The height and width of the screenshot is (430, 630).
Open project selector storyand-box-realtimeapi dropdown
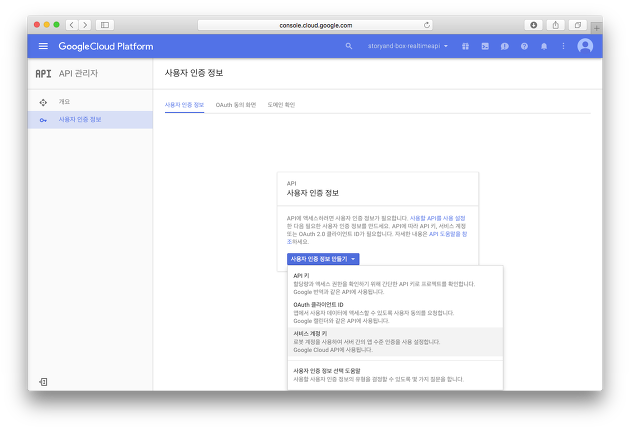pos(407,46)
